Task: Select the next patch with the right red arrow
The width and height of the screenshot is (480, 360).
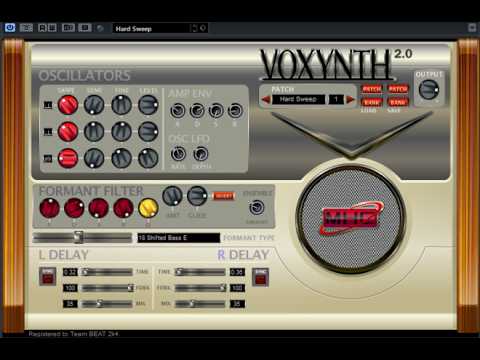Action: [x=350, y=99]
